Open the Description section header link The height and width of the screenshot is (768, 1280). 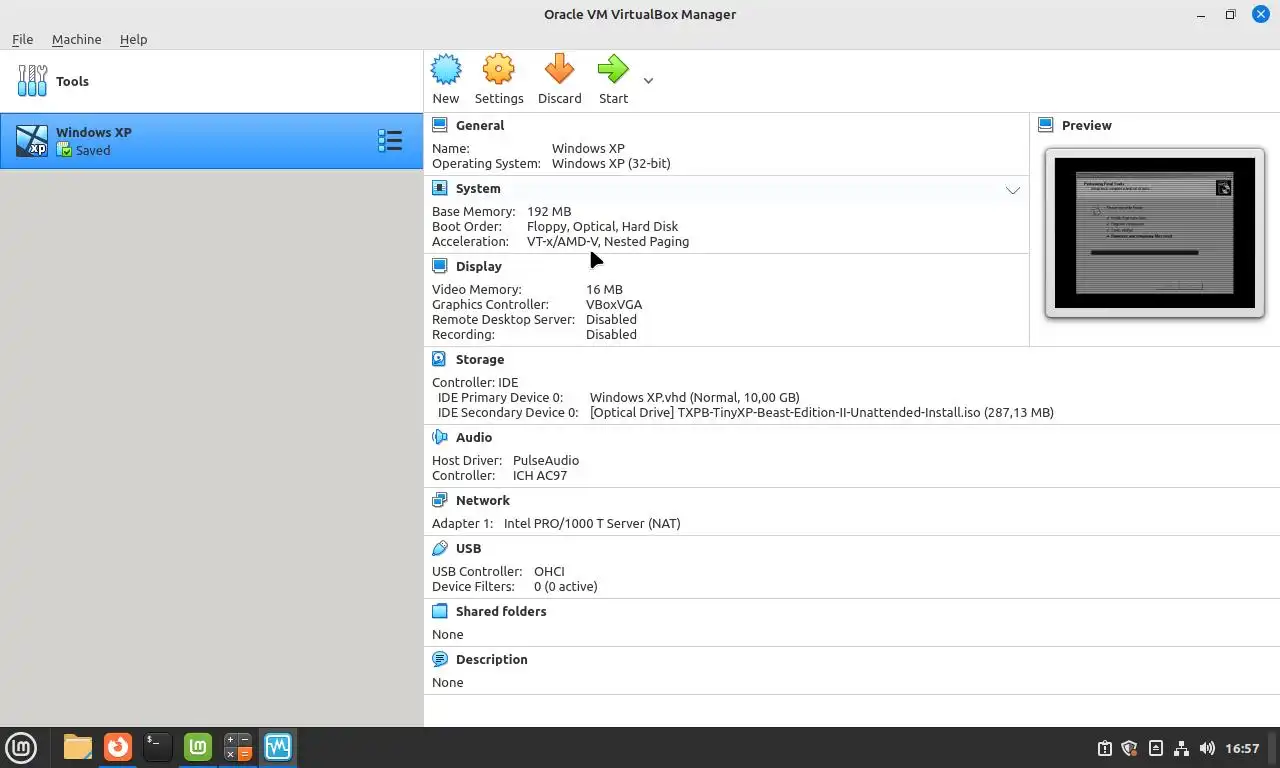tap(491, 659)
